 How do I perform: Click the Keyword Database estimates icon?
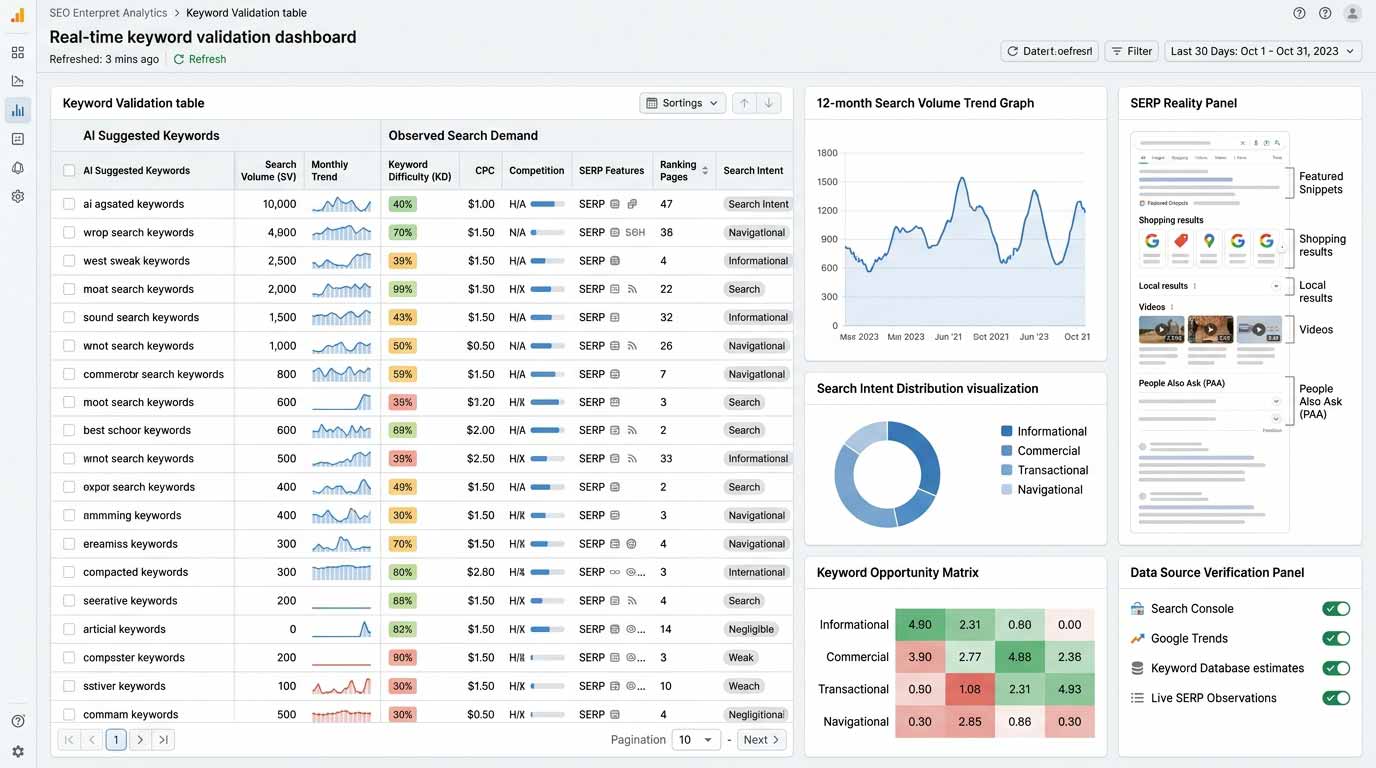[1137, 668]
